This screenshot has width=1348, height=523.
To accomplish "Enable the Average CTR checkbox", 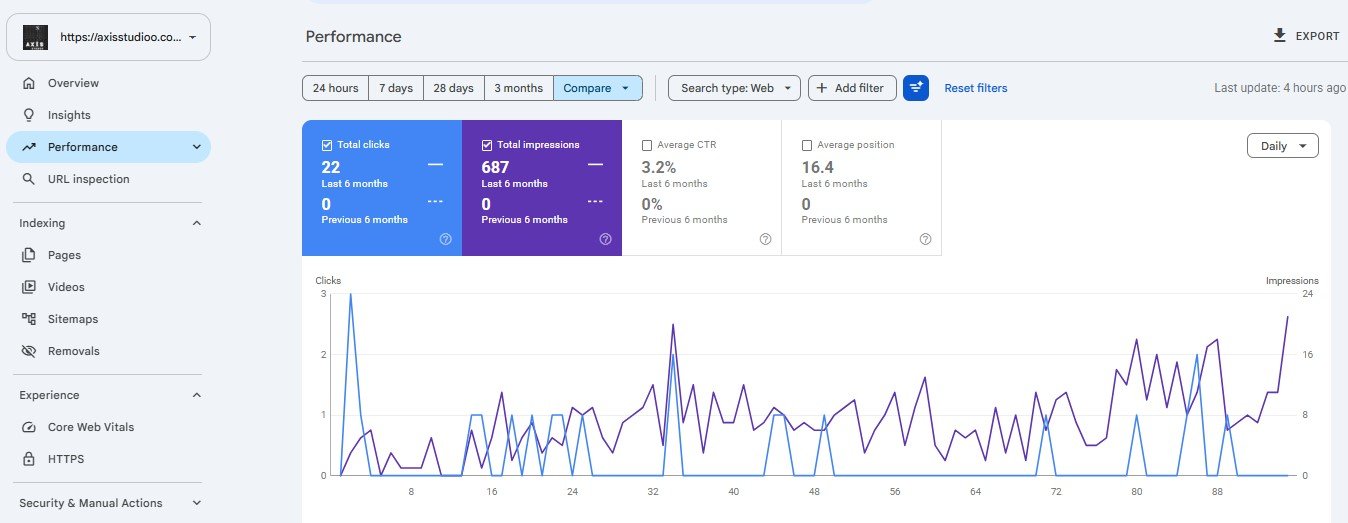I will 647,145.
